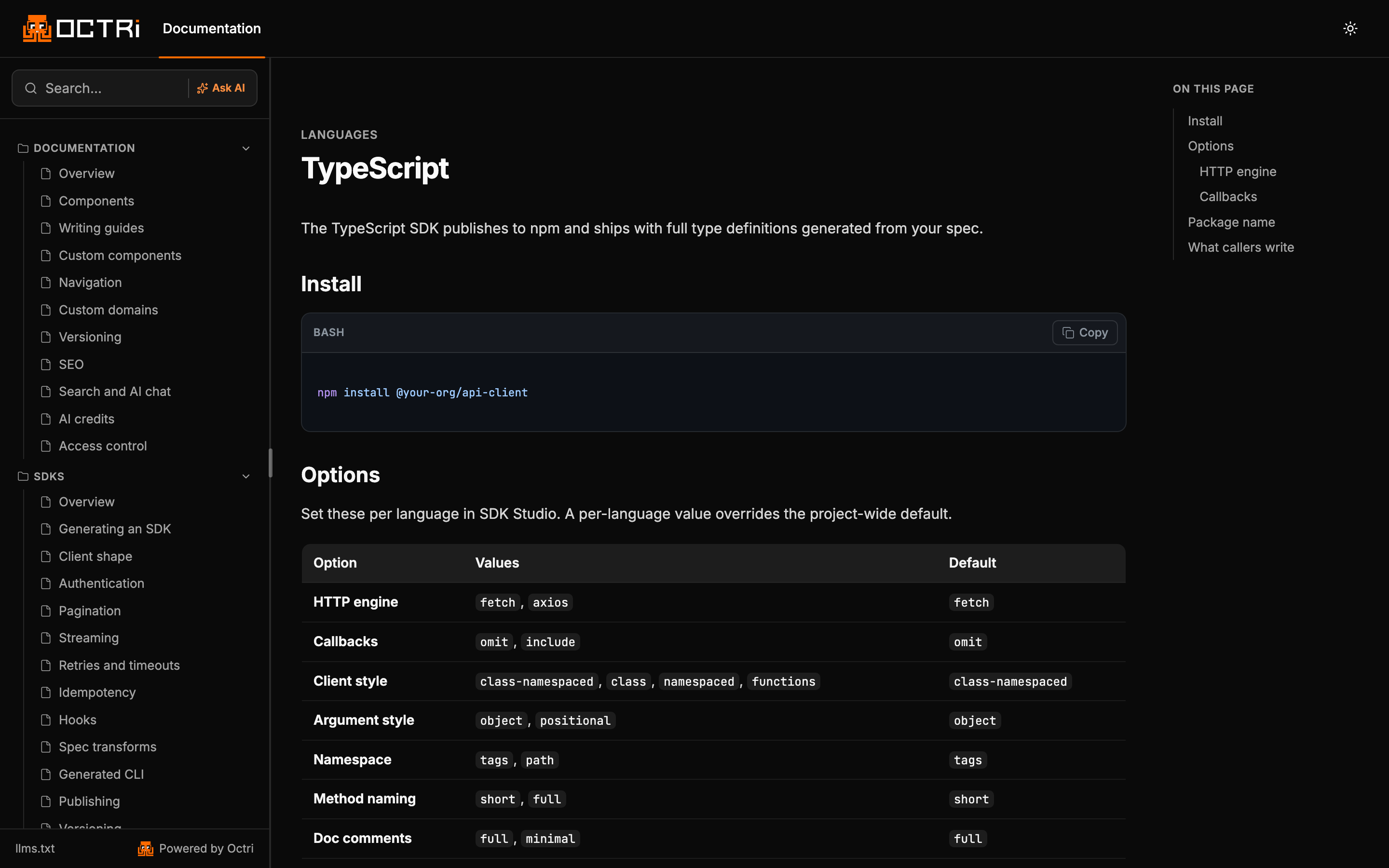This screenshot has width=1389, height=868.
Task: Open Authentication page
Action: (x=102, y=583)
